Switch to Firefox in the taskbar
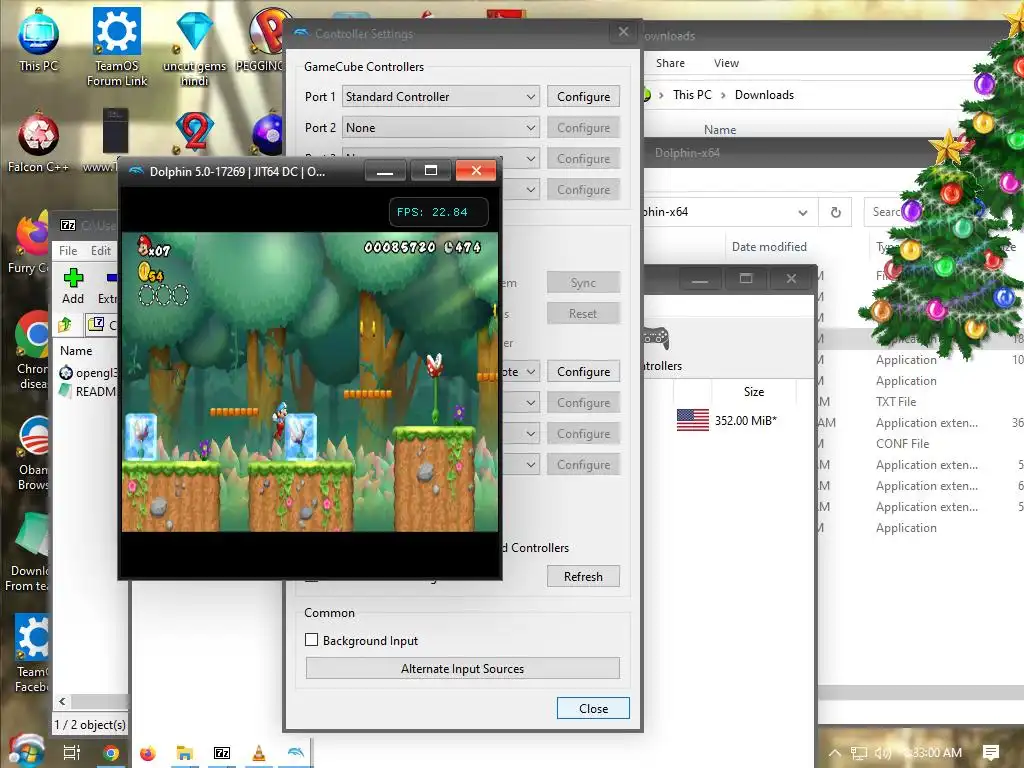1024x768 pixels. pyautogui.click(x=148, y=753)
